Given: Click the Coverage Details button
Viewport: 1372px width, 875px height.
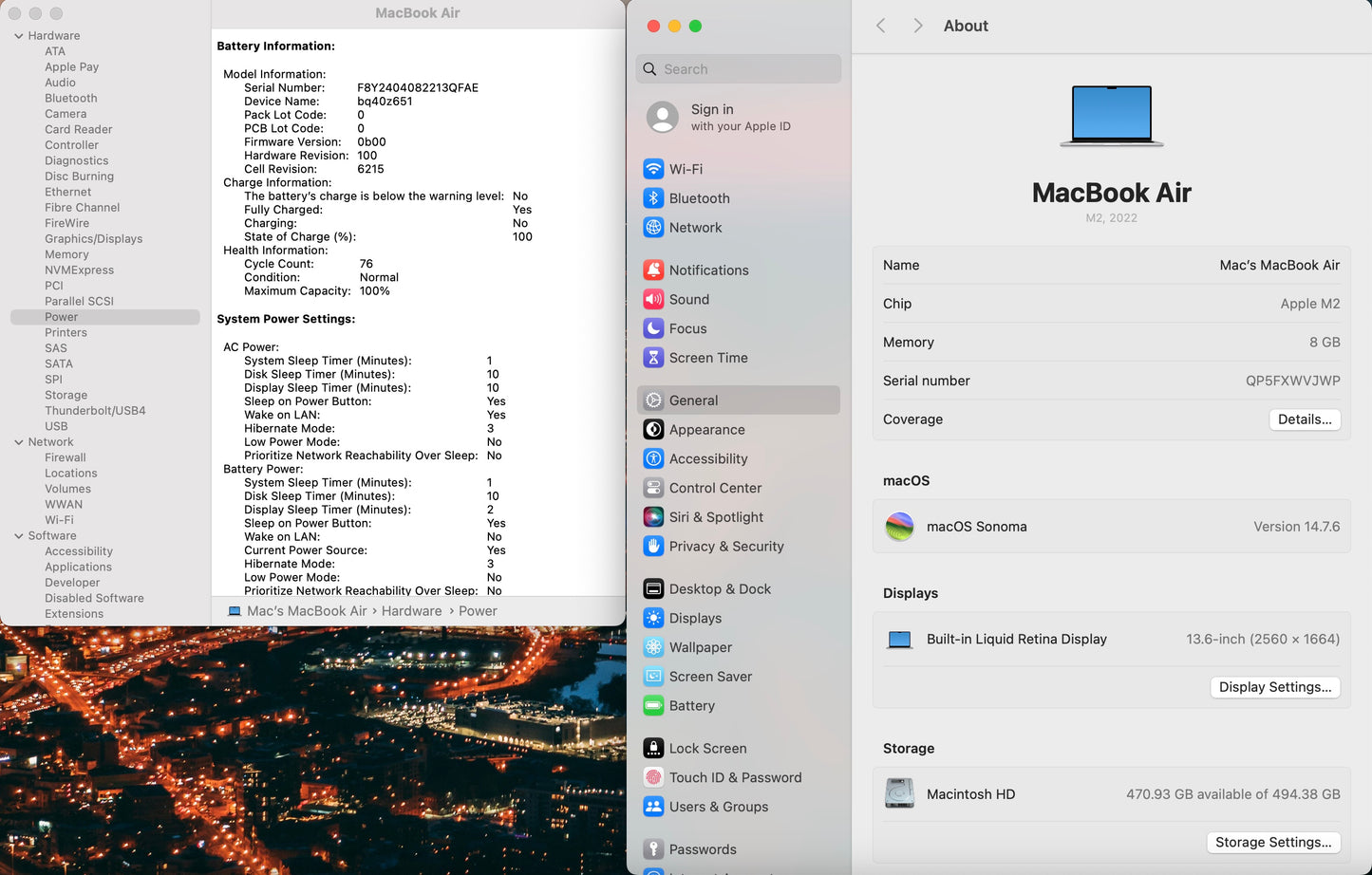Looking at the screenshot, I should (1304, 419).
